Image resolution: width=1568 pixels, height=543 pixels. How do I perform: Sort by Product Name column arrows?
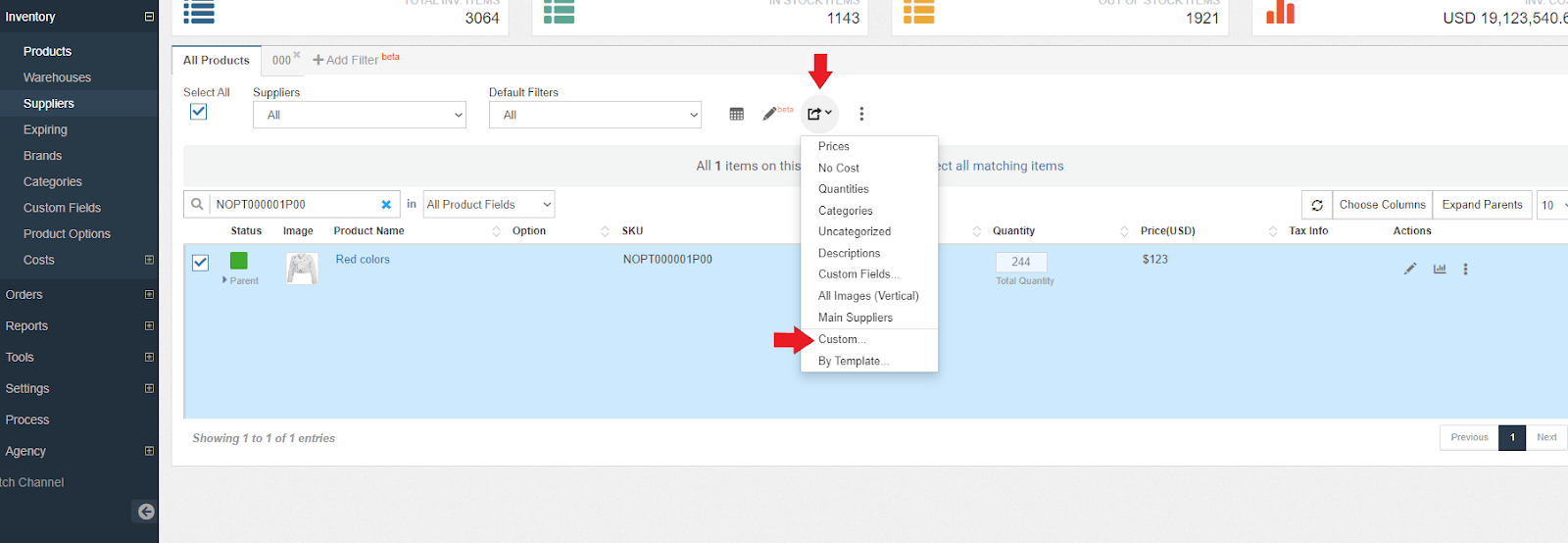[496, 231]
